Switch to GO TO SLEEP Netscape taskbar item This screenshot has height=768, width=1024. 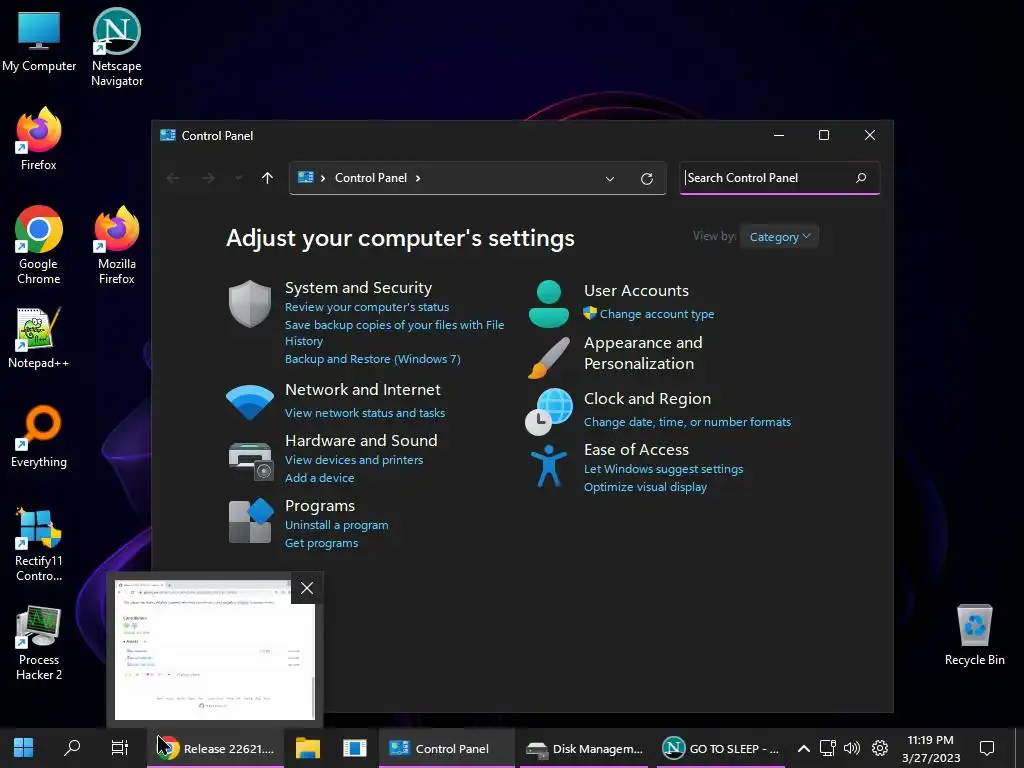click(721, 748)
